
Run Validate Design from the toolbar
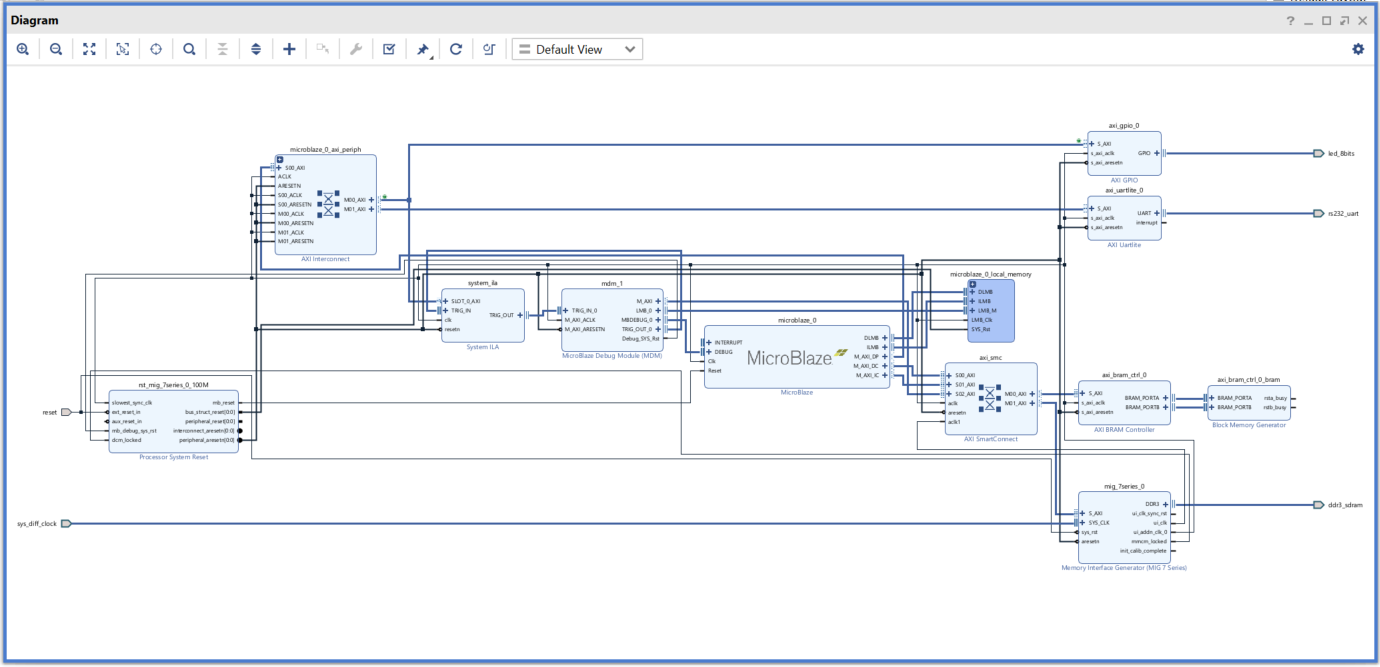[389, 49]
